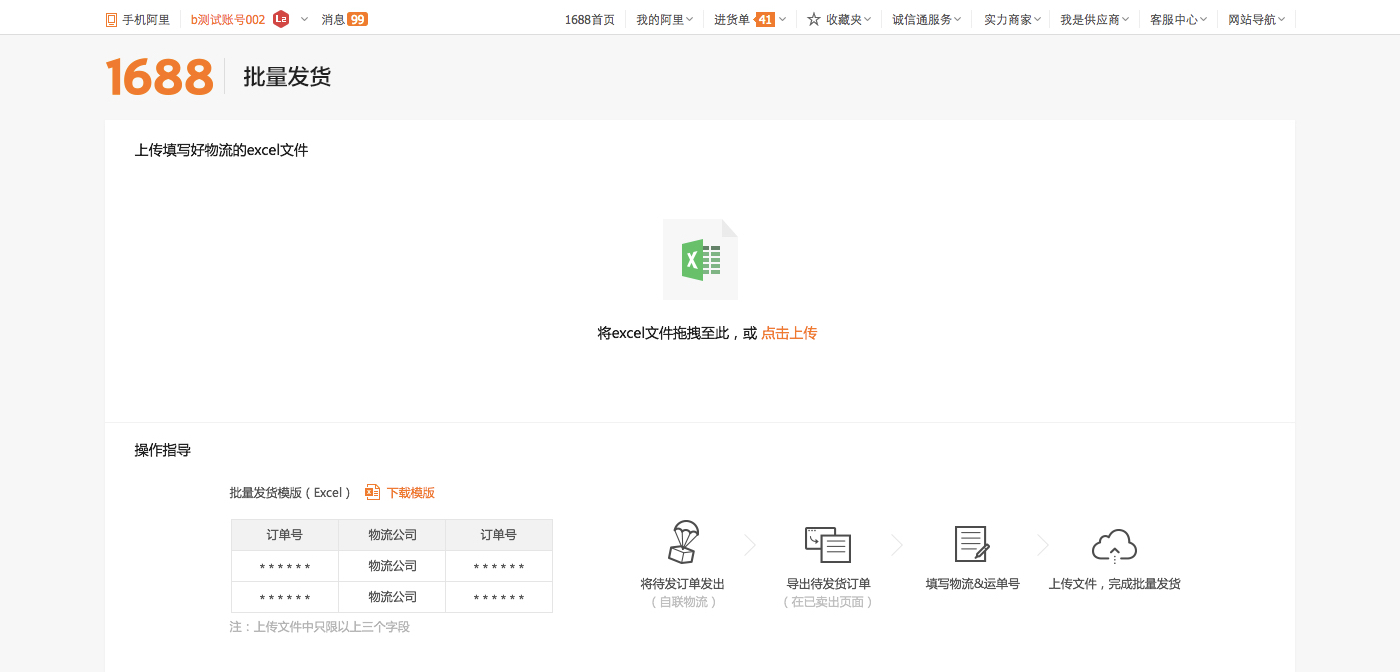Image resolution: width=1400 pixels, height=672 pixels.
Task: Expand the account dropdown arrow next to b测试账号002
Action: click(304, 19)
